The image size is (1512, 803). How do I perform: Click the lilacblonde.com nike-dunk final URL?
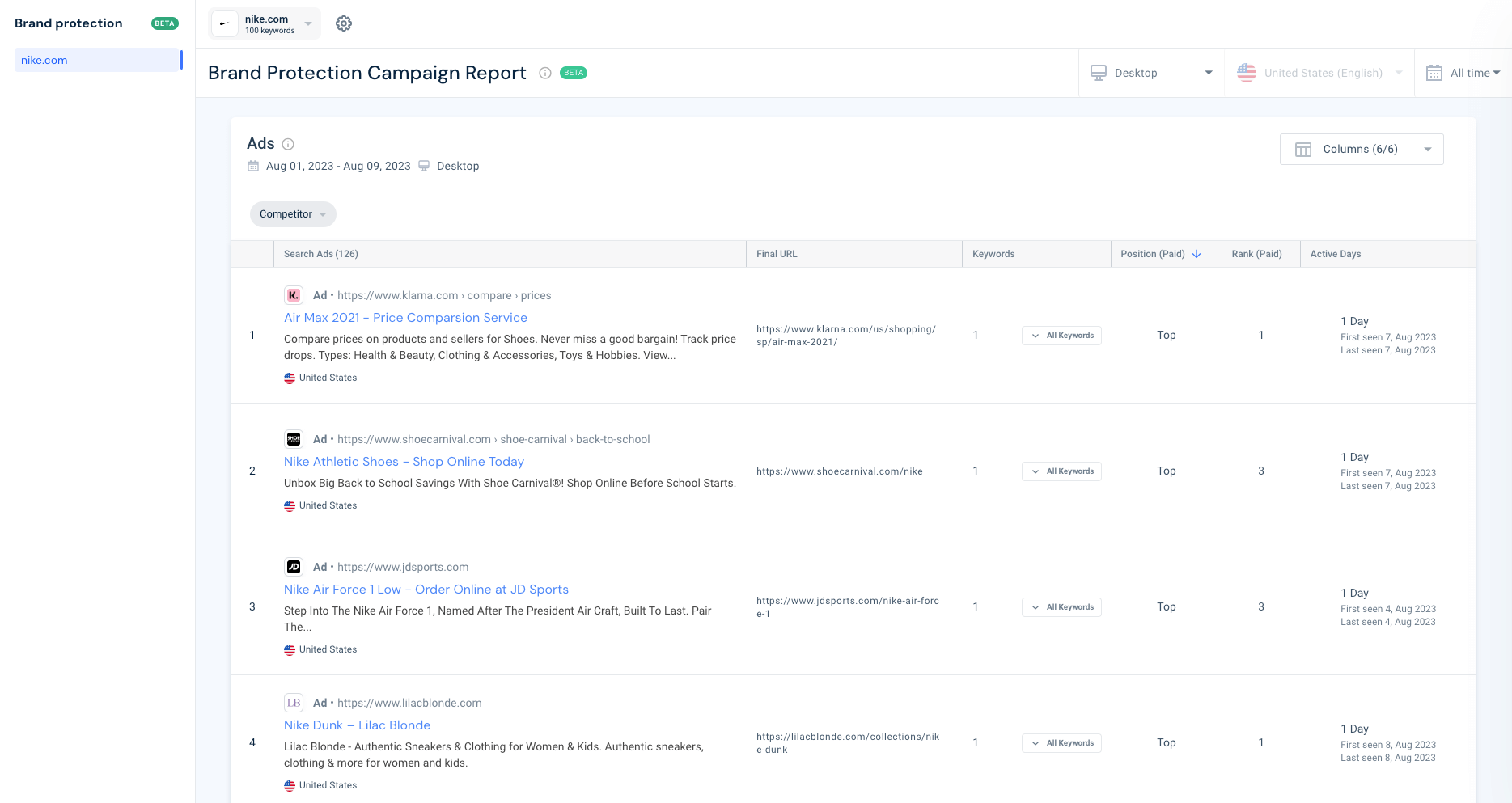pos(848,743)
